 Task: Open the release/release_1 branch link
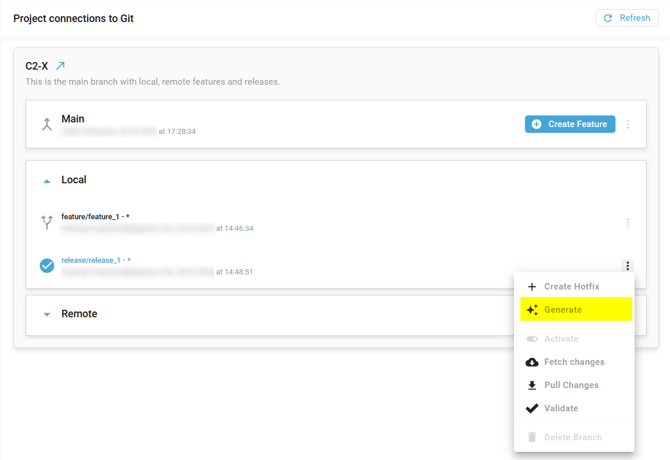95,260
